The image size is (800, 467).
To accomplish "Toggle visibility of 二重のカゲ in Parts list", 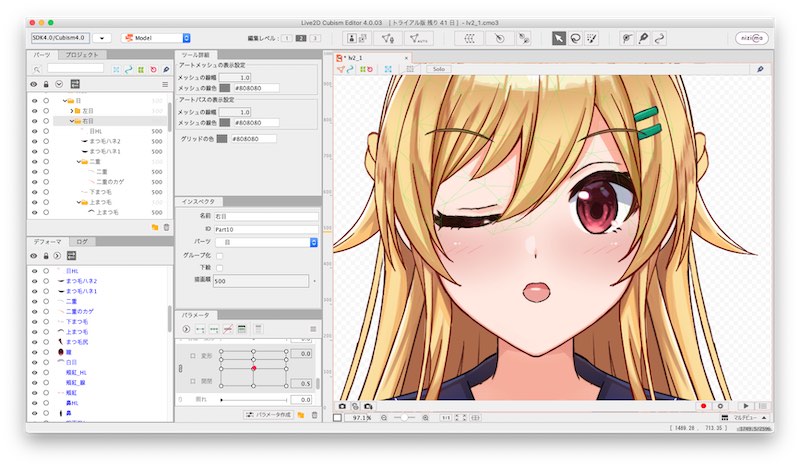I will pos(34,182).
